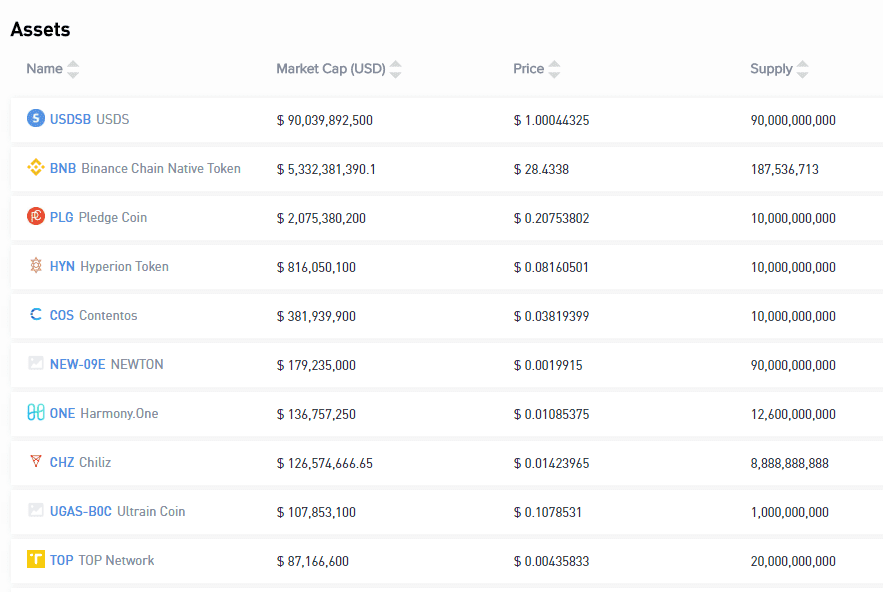
Task: Click the UGAS-B0C placeholder image icon
Action: 35,510
